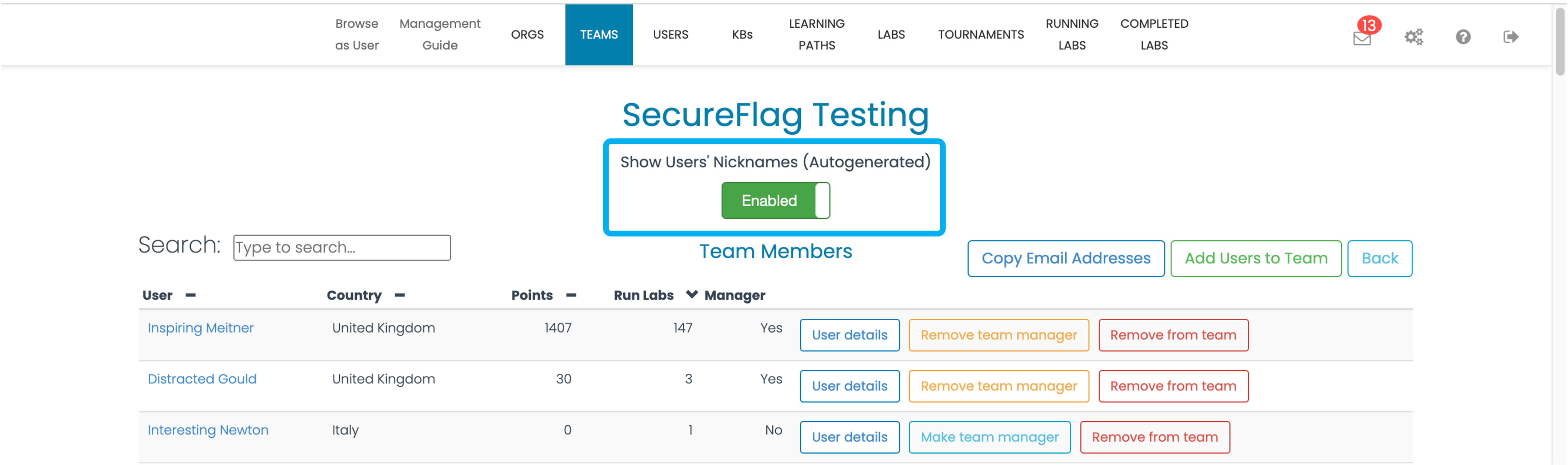View User details for Interesting Newton
The width and height of the screenshot is (1568, 465).
850,438
